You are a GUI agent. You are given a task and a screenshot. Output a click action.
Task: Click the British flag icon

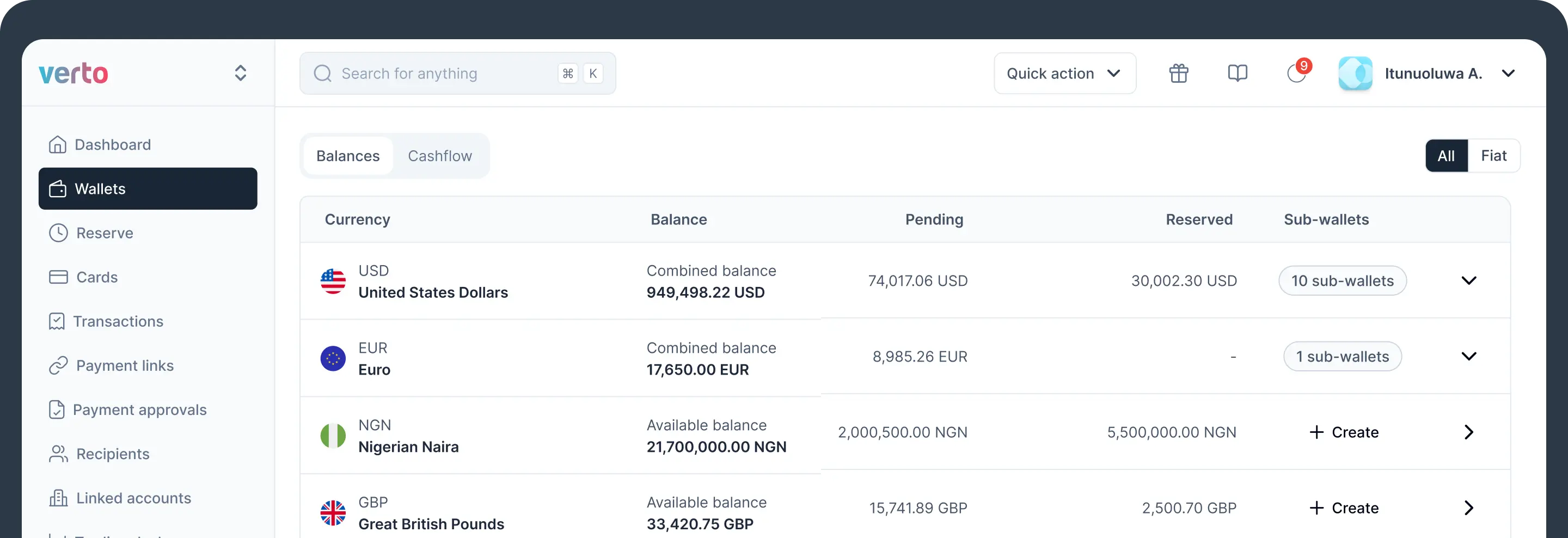333,513
